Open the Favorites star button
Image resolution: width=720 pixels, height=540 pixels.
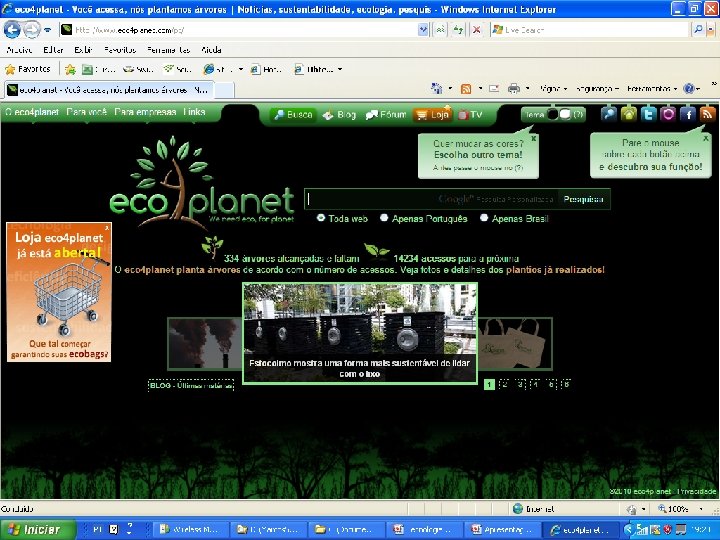(x=28, y=69)
